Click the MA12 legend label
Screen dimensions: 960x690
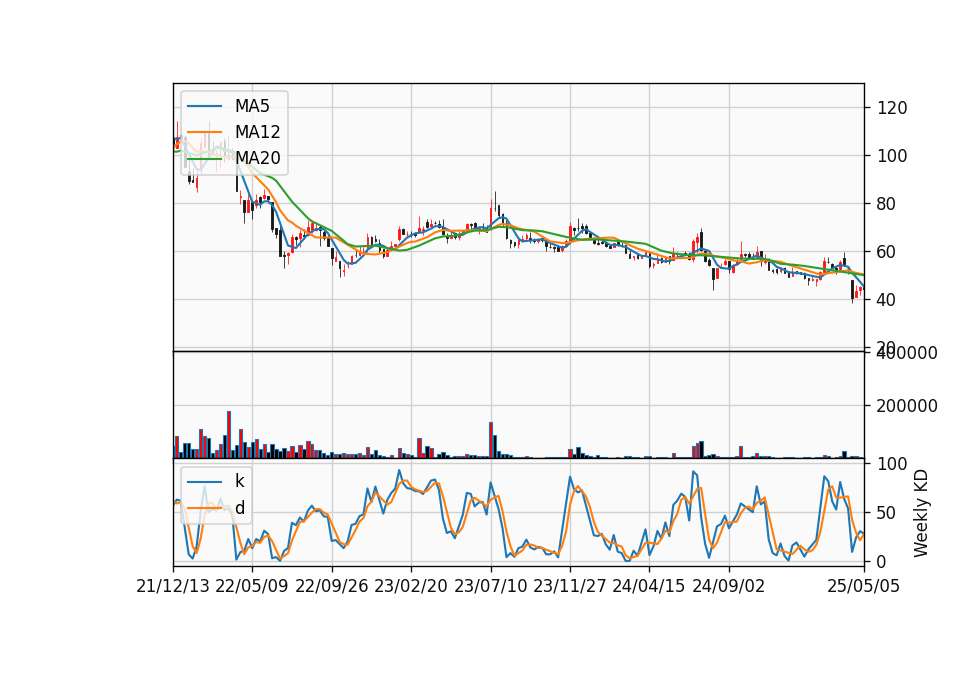257,132
